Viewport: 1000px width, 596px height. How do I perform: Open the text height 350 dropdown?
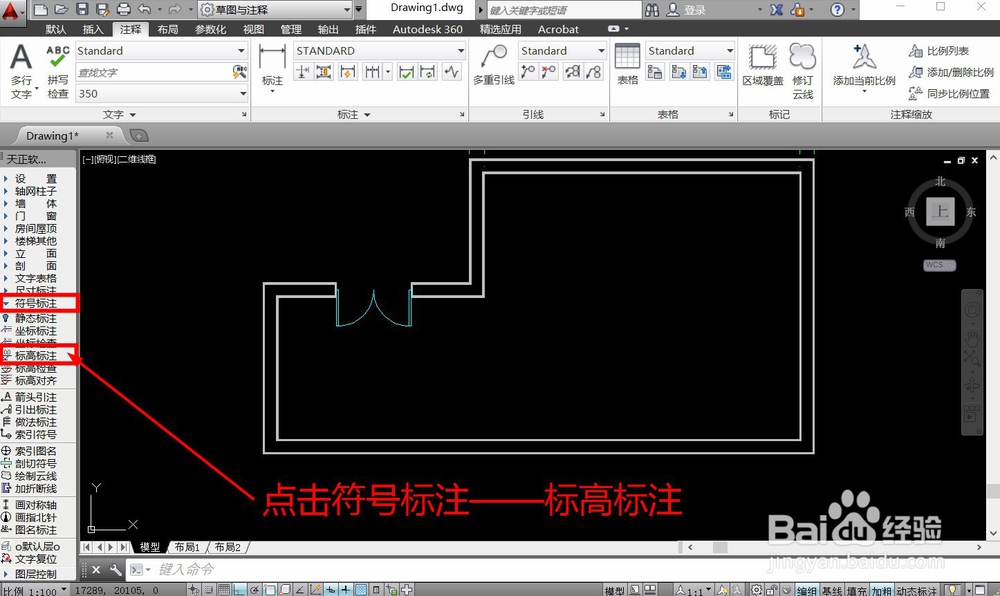pos(243,91)
